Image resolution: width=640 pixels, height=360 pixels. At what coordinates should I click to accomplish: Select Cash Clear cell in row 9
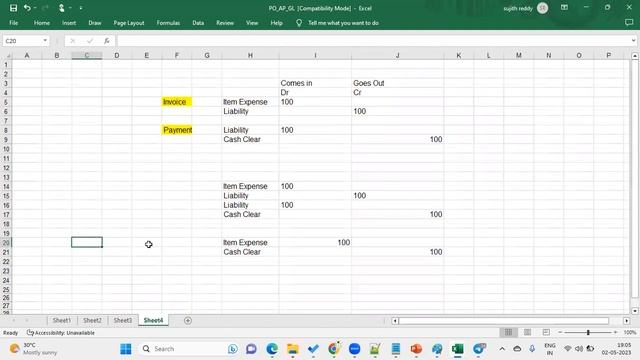point(250,140)
